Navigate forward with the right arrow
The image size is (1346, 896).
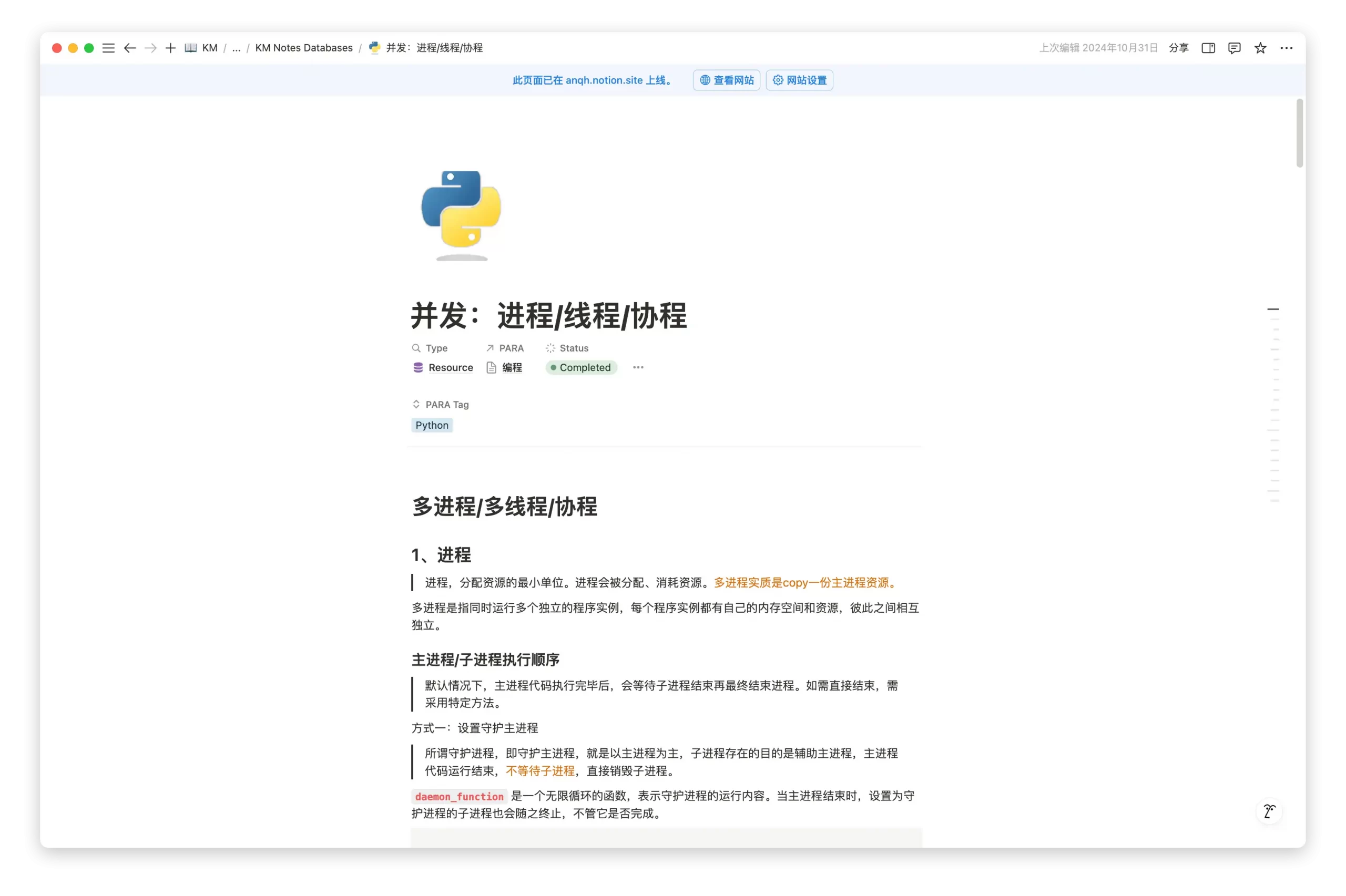coord(151,48)
